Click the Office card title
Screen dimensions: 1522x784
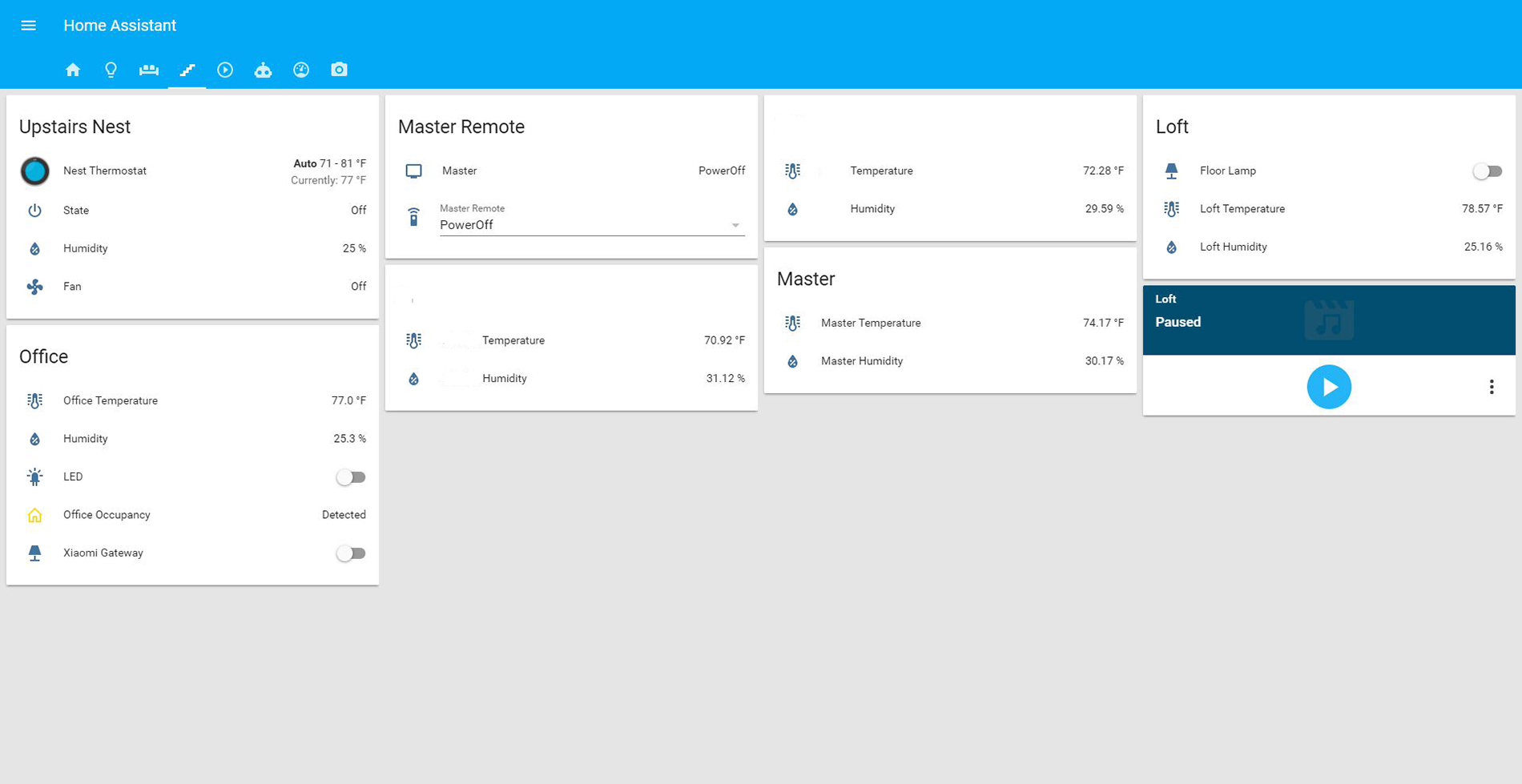click(x=43, y=356)
